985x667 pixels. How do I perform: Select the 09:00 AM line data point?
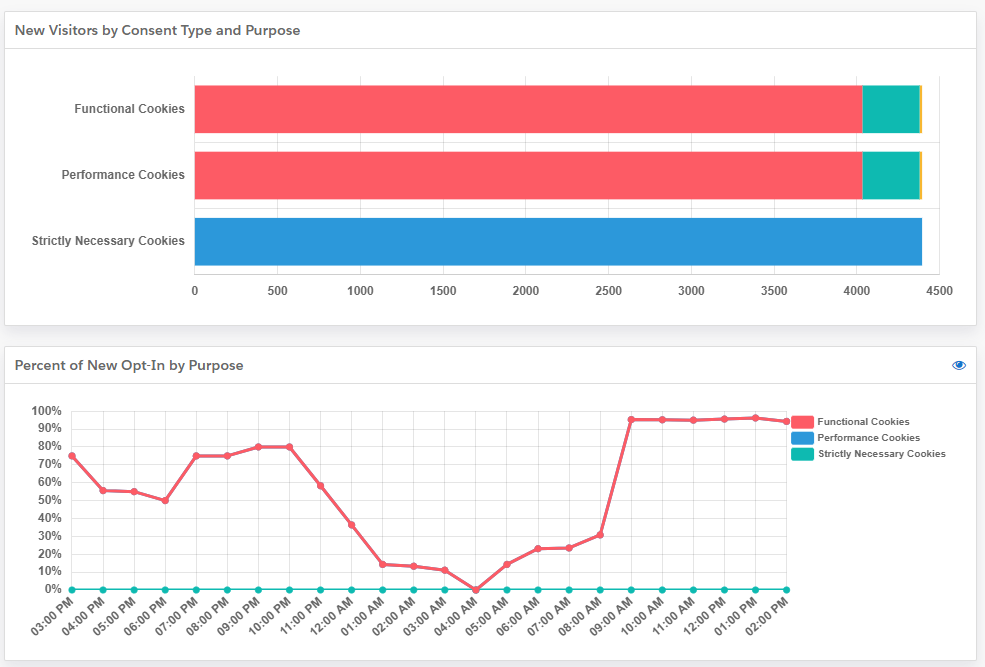(x=631, y=420)
